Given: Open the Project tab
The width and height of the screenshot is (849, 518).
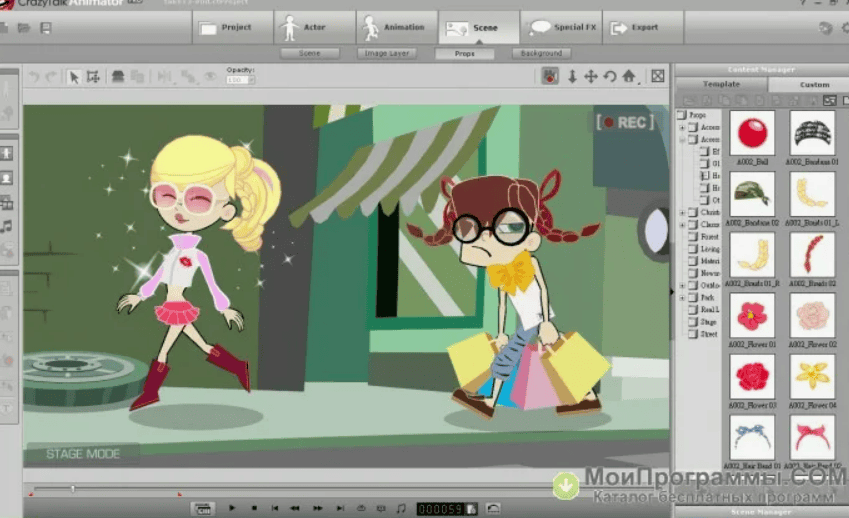Looking at the screenshot, I should pyautogui.click(x=233, y=27).
